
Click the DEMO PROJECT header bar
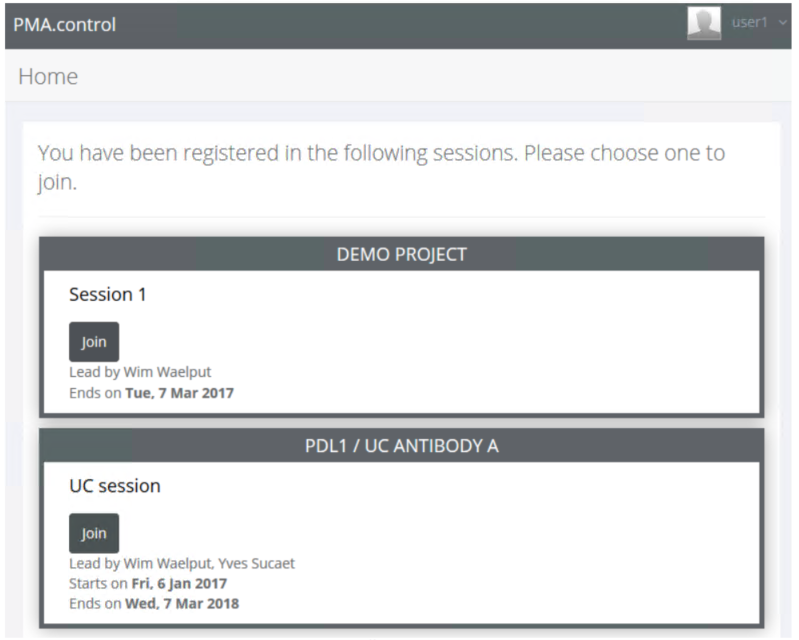tap(401, 254)
